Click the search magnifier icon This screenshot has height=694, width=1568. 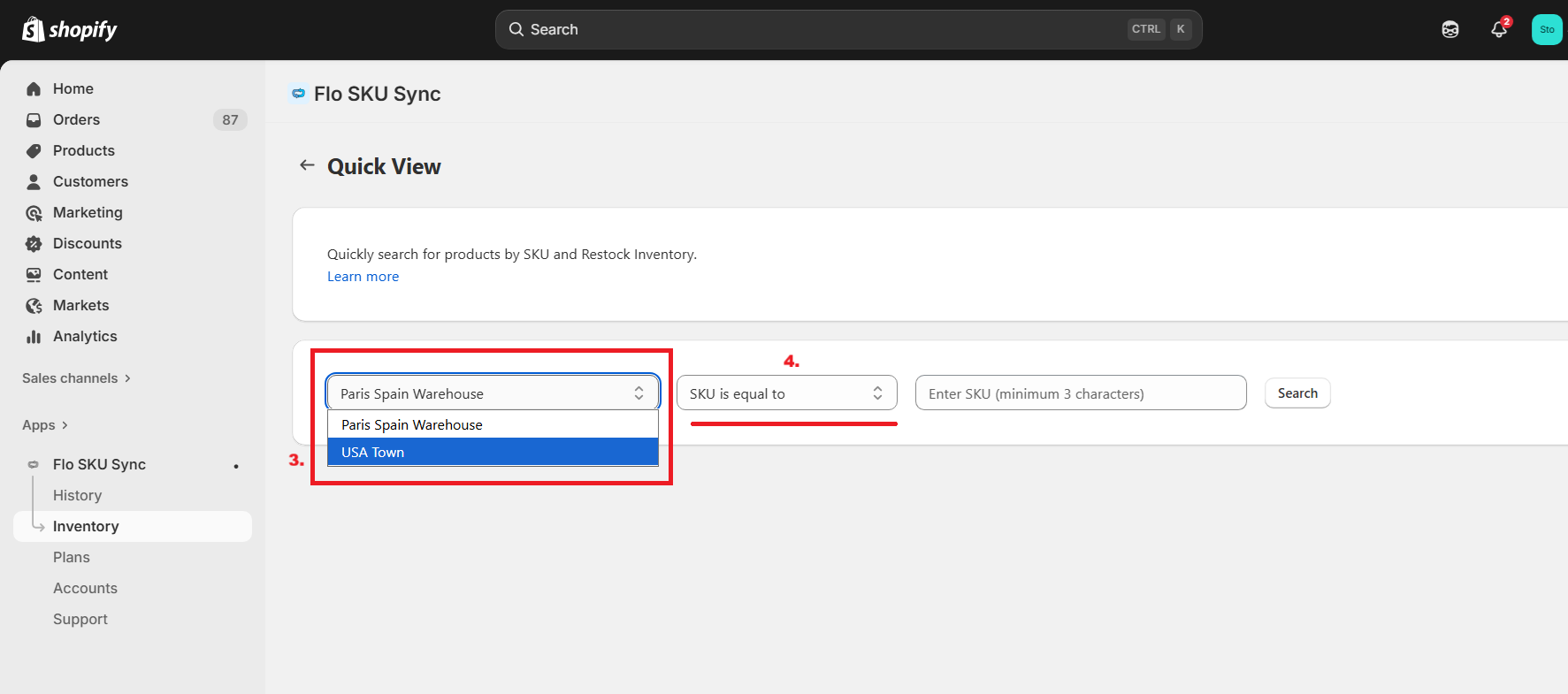click(516, 29)
